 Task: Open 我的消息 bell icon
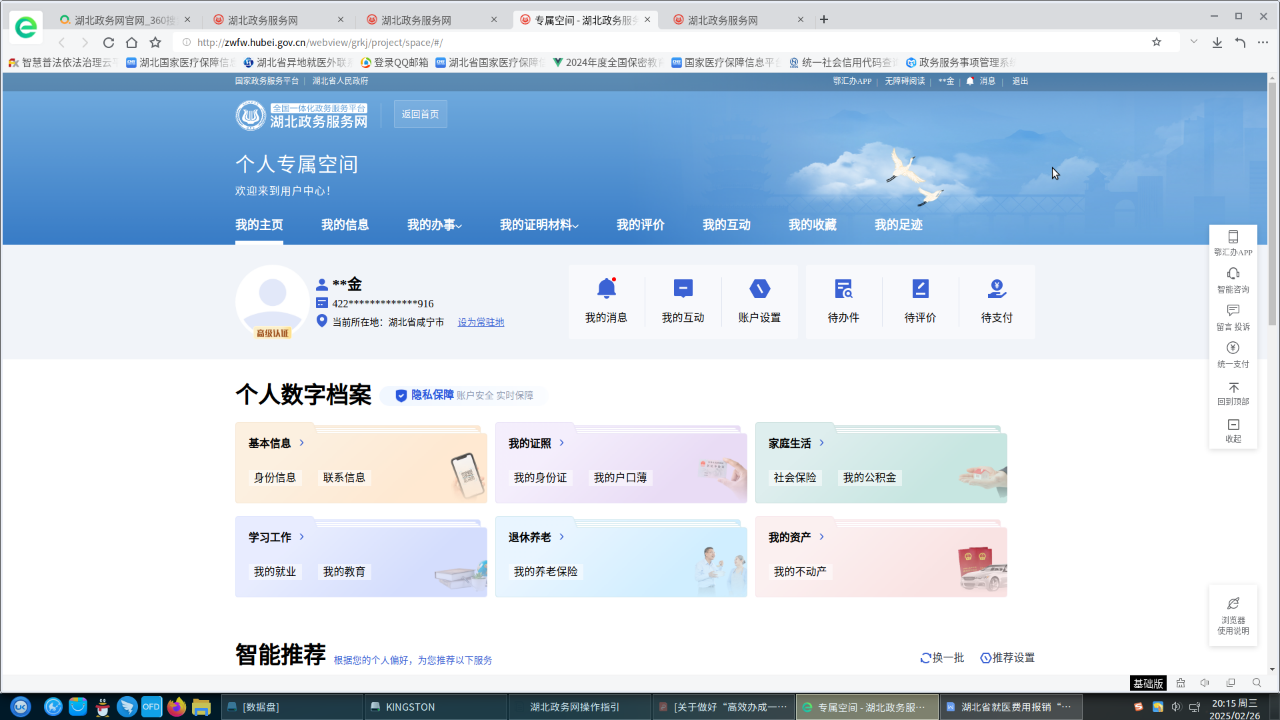(606, 289)
